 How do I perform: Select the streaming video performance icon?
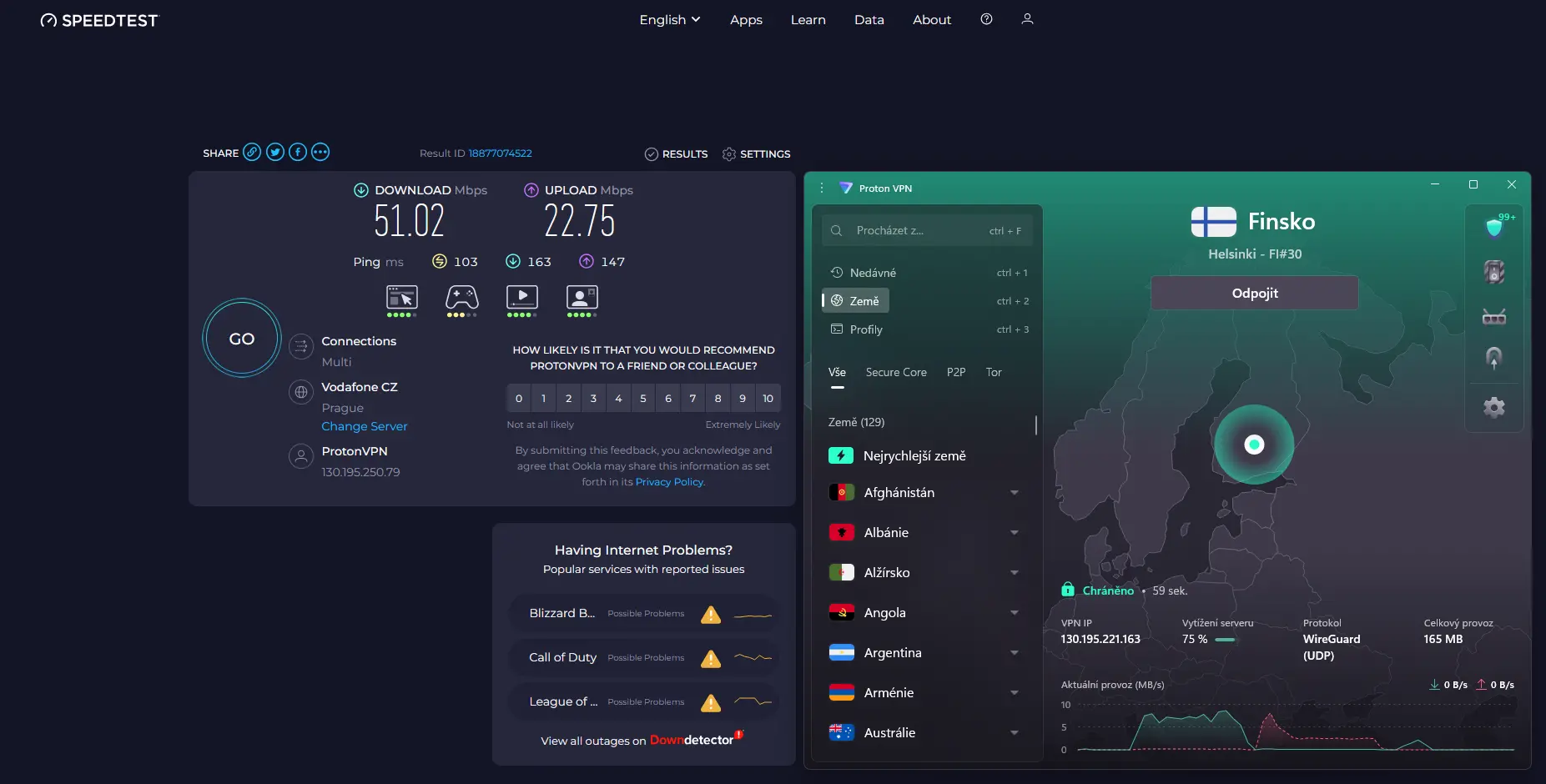coord(521,297)
